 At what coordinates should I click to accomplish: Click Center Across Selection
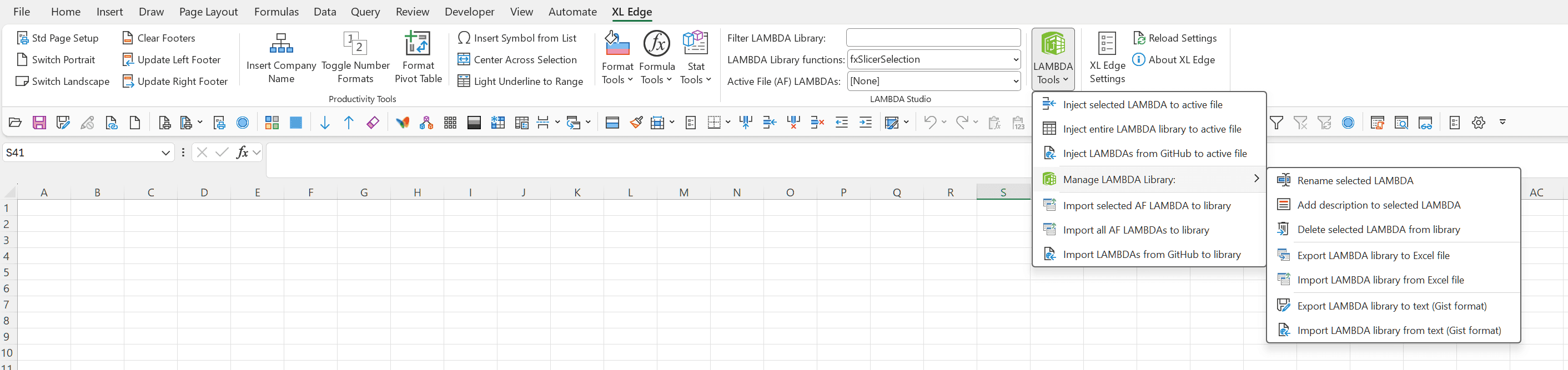(x=517, y=60)
